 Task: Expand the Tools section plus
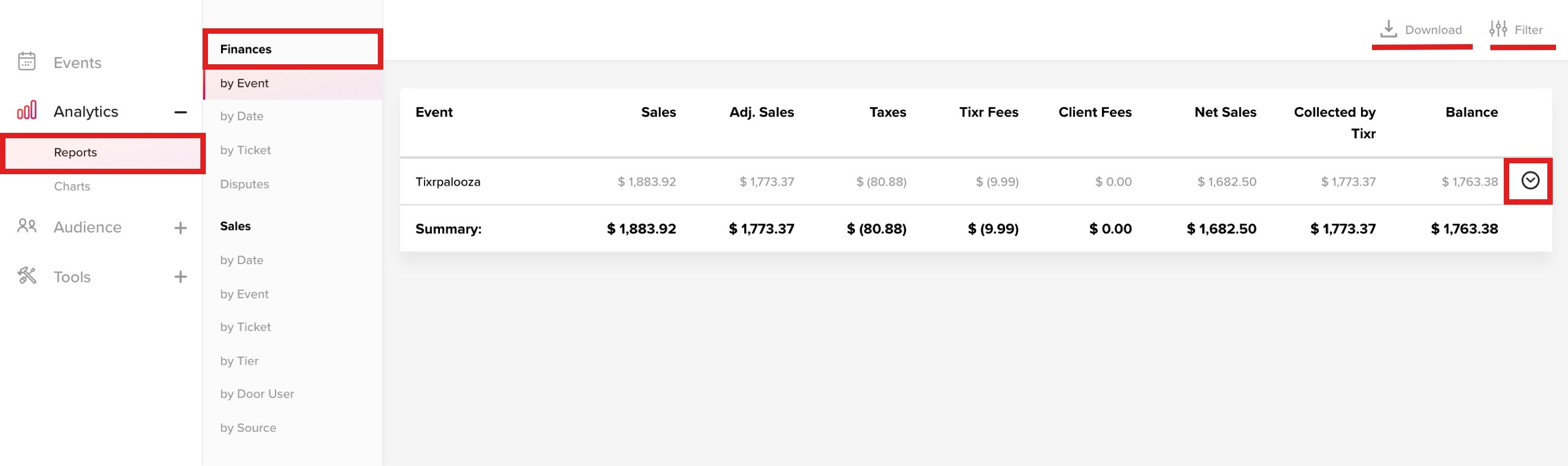(180, 277)
